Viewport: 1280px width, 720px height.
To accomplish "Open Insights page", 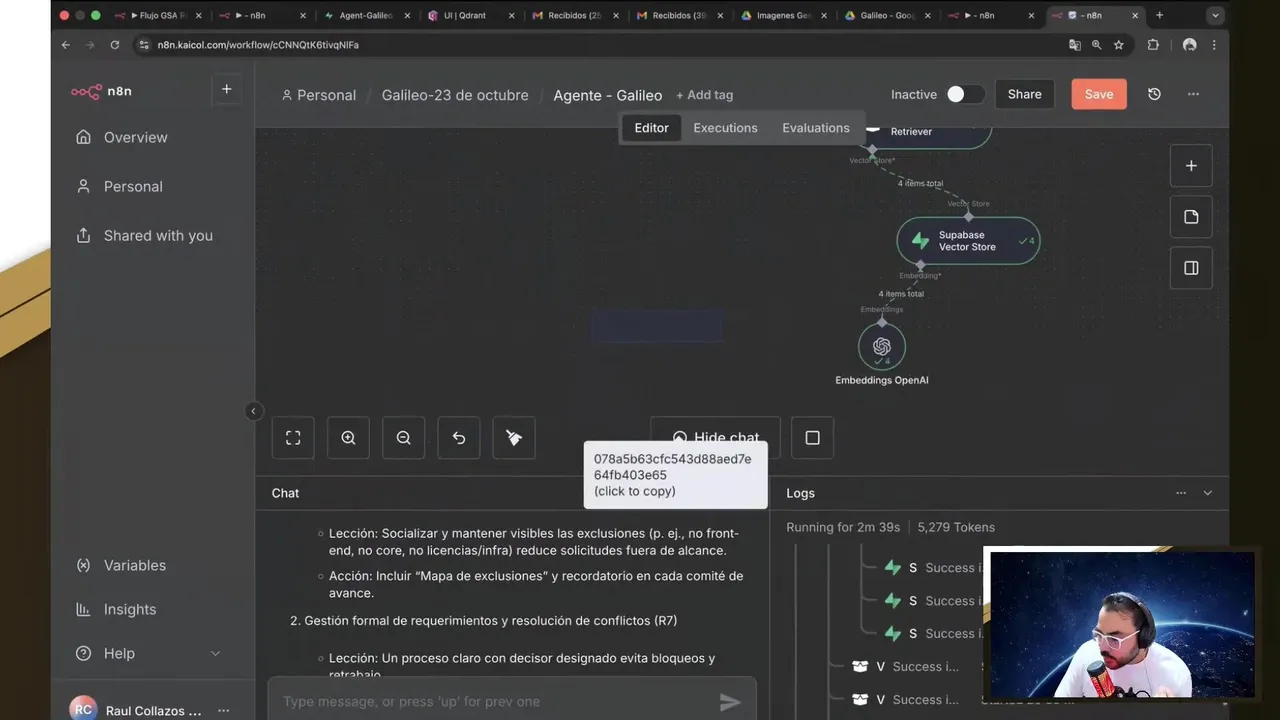I will pyautogui.click(x=130, y=609).
